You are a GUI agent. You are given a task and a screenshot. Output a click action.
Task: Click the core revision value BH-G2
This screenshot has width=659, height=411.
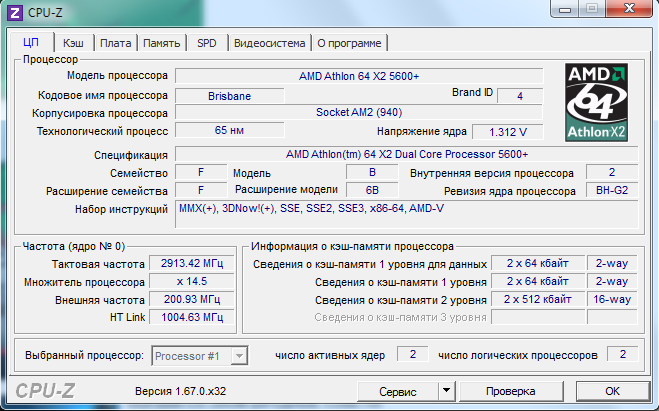click(612, 190)
